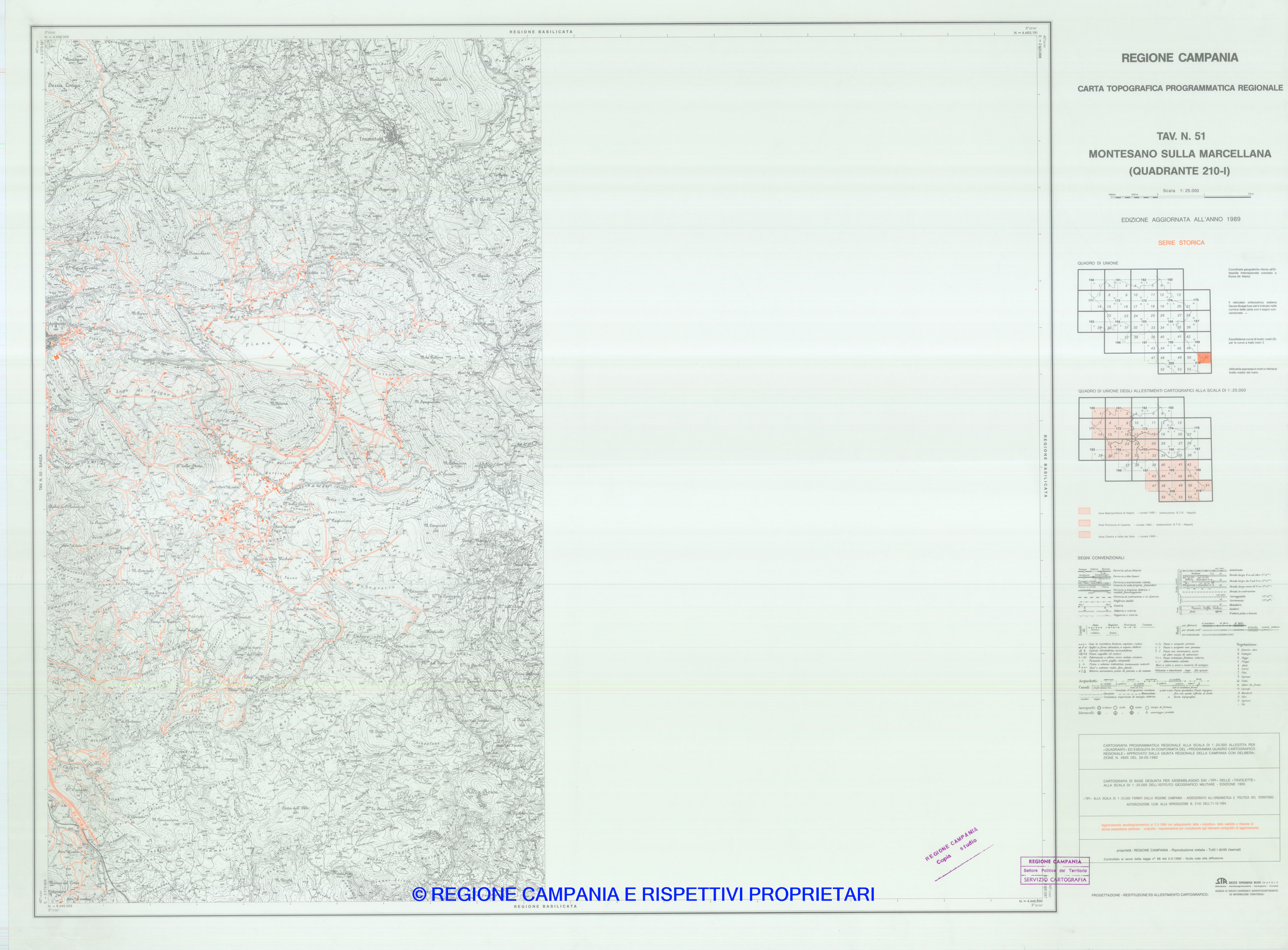Click the '(QUADRANTE 210-I)' label
The height and width of the screenshot is (950, 1288).
(1179, 171)
